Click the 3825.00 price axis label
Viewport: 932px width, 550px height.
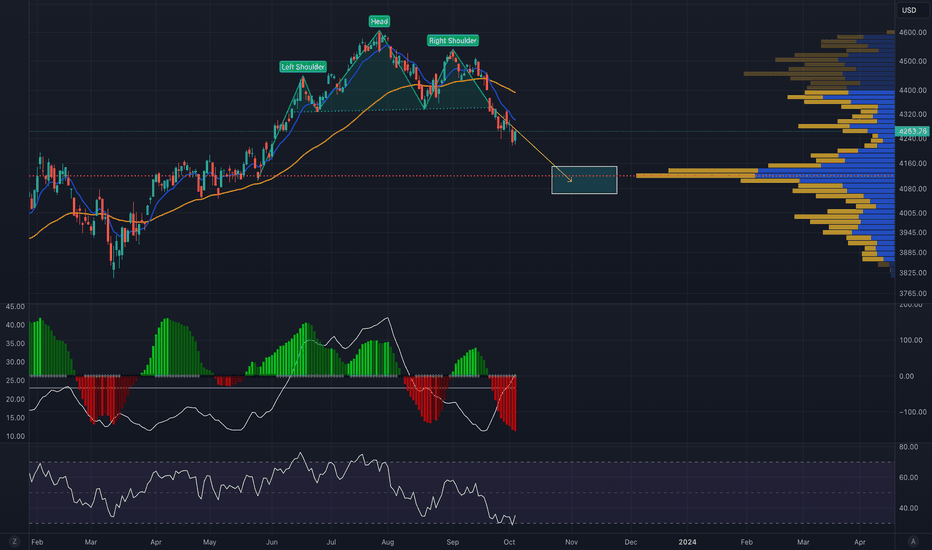point(912,274)
